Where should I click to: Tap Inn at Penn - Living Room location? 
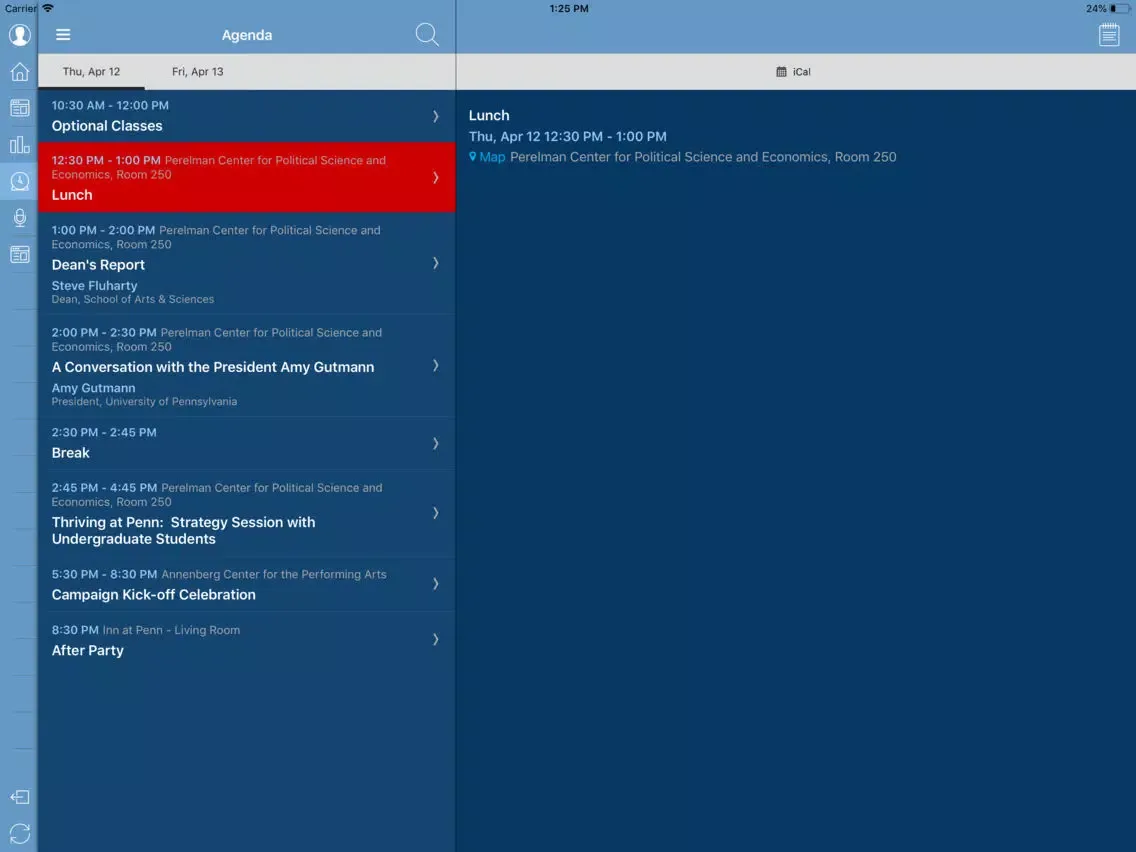(171, 630)
